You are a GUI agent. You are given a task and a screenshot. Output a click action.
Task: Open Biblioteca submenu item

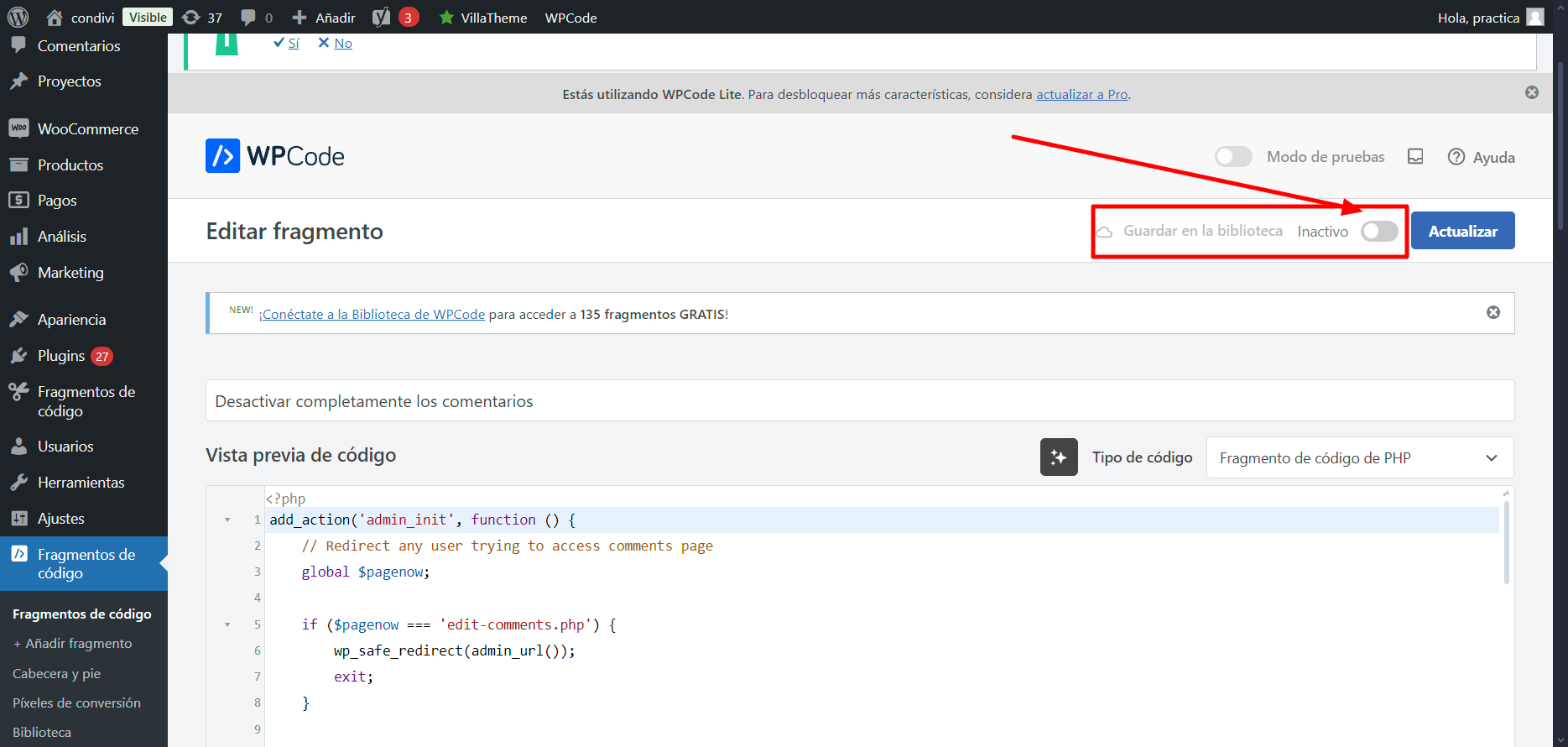coord(42,733)
